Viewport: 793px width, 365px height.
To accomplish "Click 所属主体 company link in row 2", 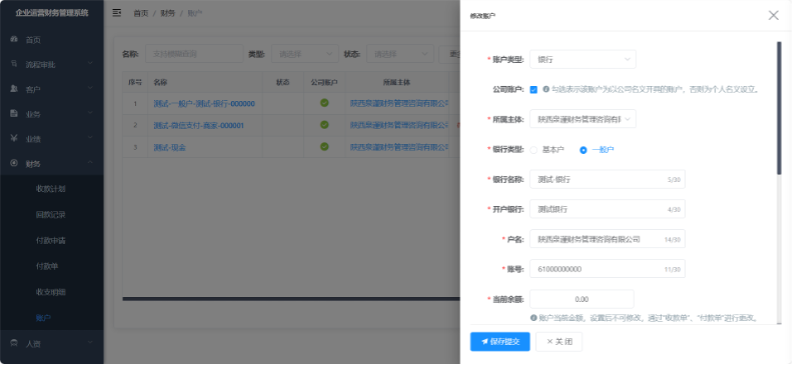I will 400,125.
